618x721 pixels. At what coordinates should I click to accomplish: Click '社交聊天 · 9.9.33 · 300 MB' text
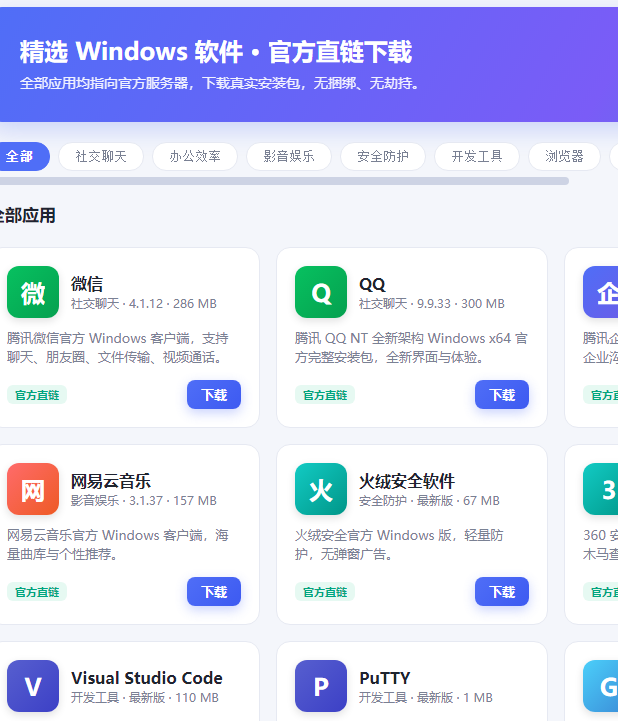point(432,303)
